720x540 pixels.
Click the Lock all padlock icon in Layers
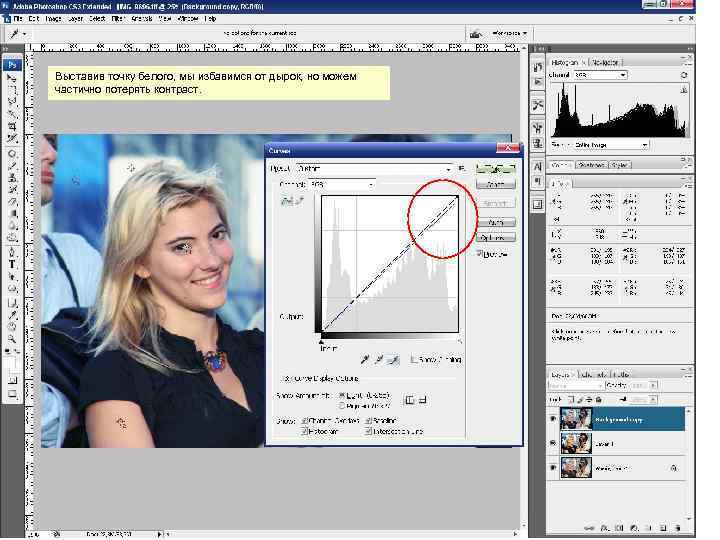599,399
